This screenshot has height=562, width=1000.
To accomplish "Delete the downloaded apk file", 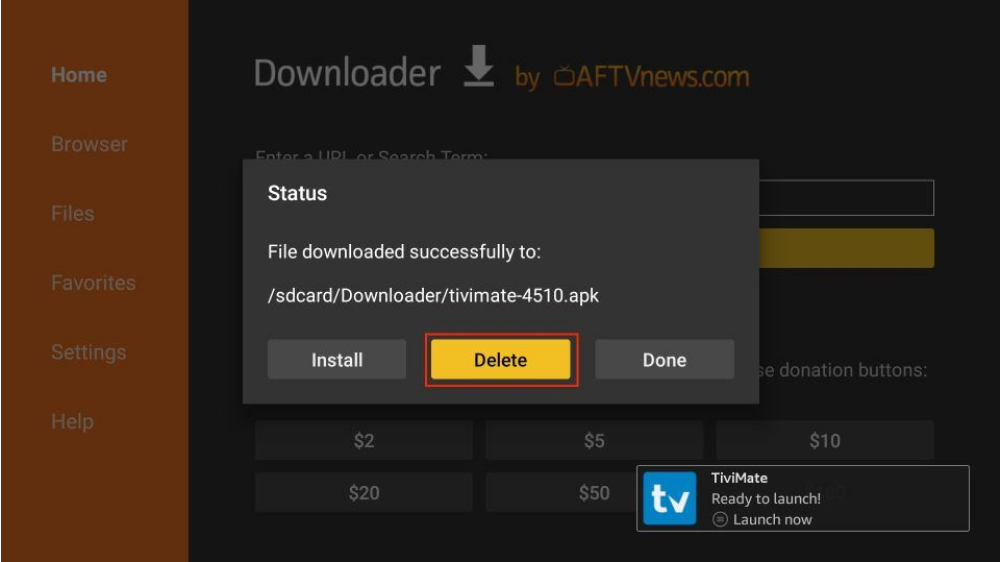I will click(501, 360).
